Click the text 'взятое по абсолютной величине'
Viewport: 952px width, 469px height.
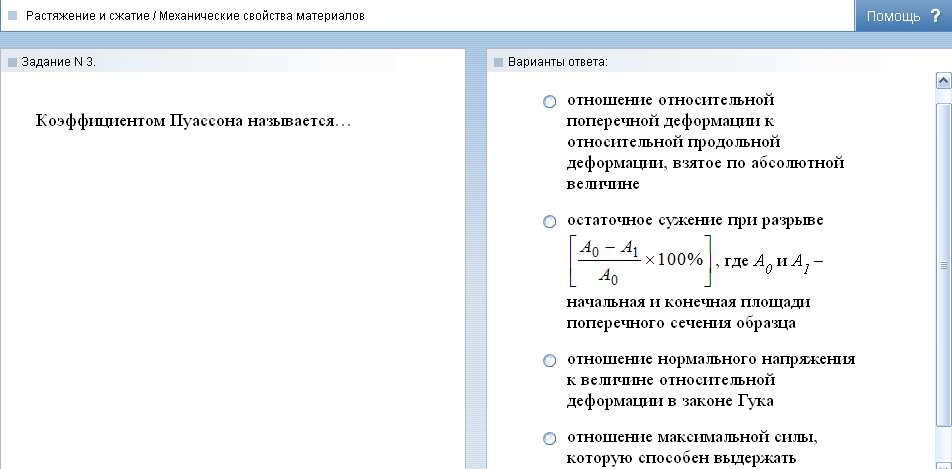click(706, 174)
